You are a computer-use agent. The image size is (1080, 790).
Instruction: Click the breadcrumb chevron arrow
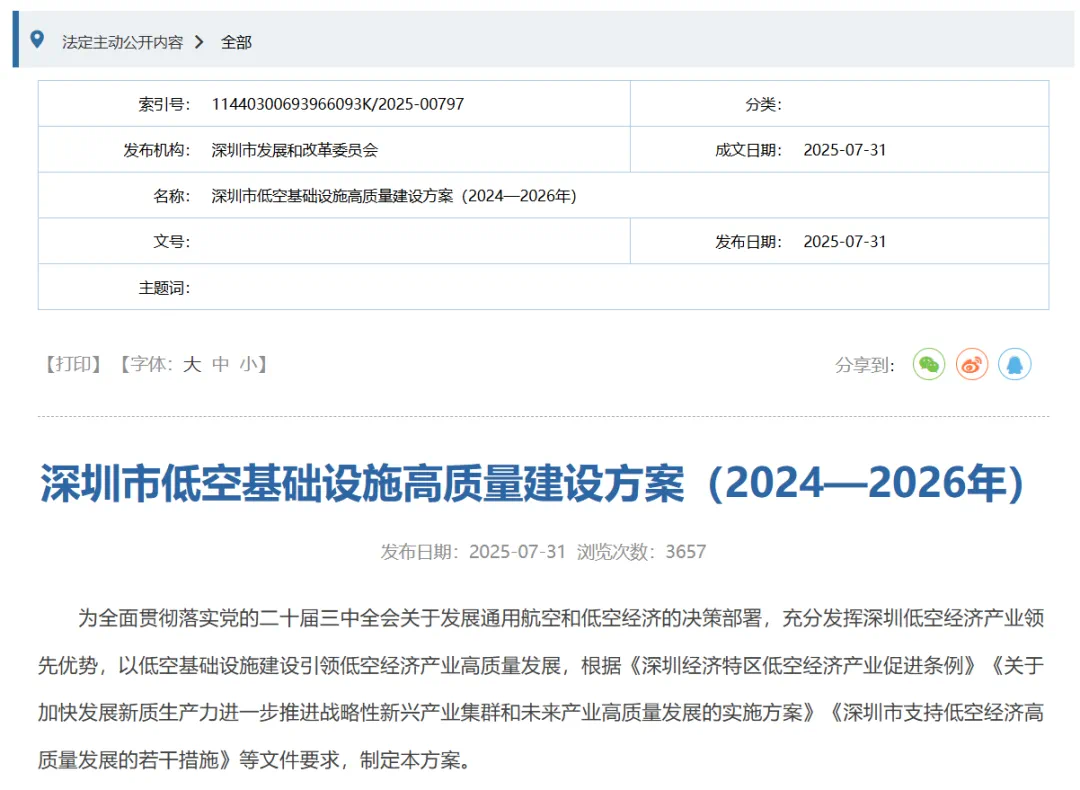(199, 41)
